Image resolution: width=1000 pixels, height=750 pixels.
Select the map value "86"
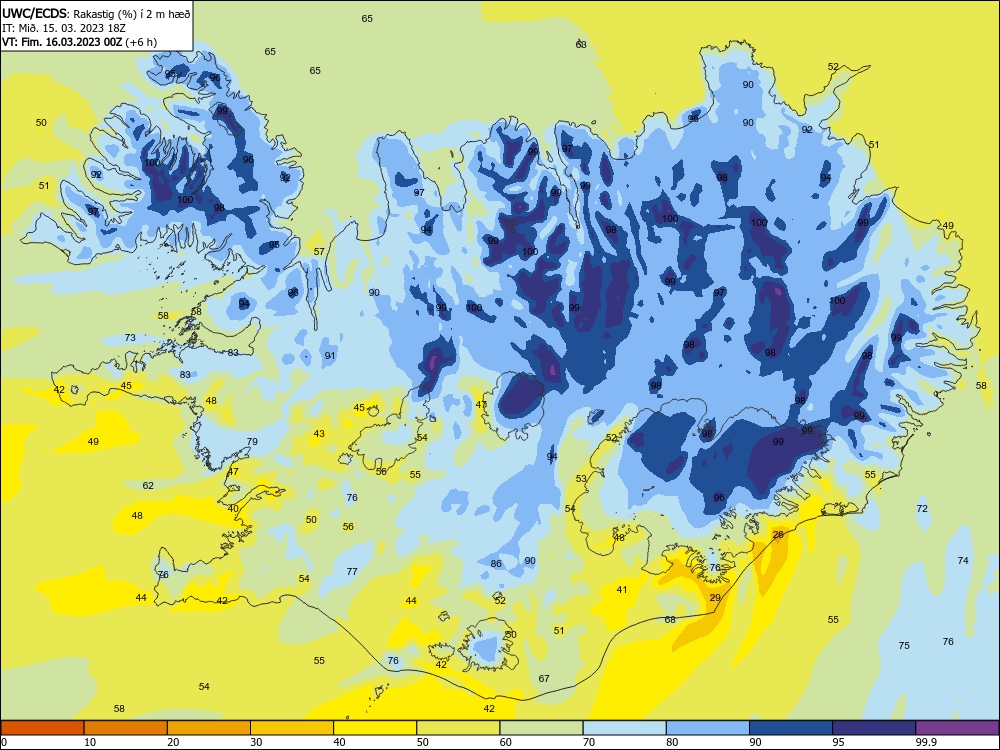pyautogui.click(x=496, y=563)
